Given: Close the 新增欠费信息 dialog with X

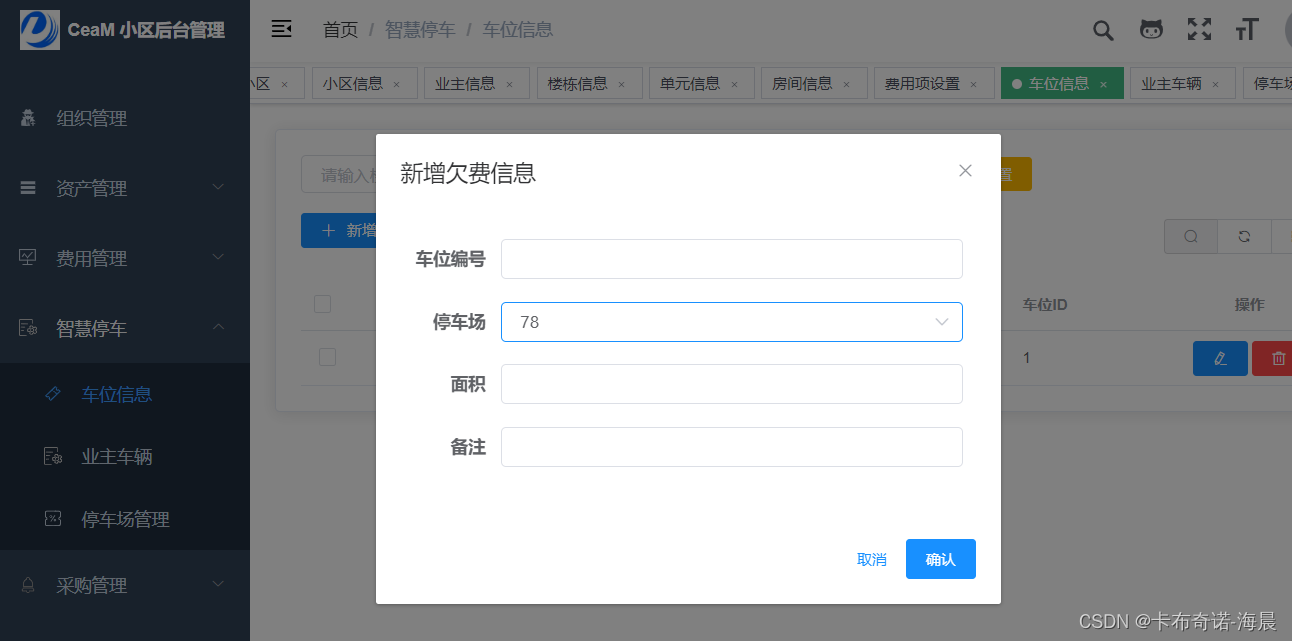Looking at the screenshot, I should [x=965, y=171].
